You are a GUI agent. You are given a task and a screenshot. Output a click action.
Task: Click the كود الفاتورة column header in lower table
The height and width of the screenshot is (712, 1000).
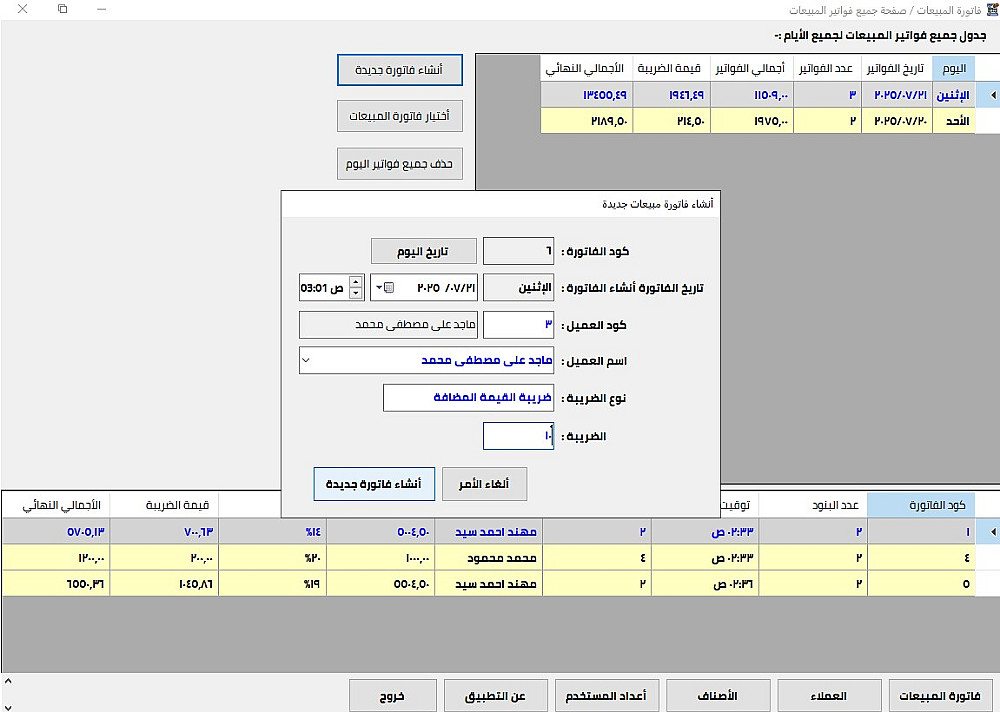pyautogui.click(x=922, y=505)
